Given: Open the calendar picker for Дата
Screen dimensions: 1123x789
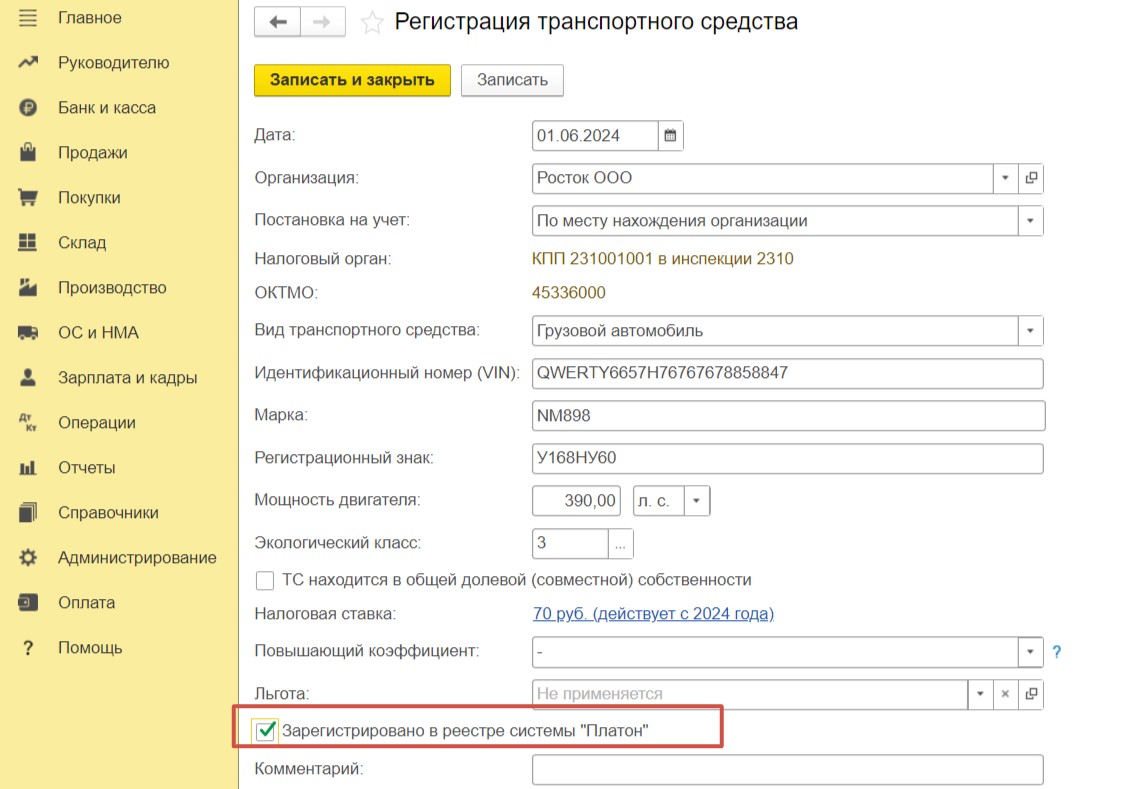Looking at the screenshot, I should 670,135.
